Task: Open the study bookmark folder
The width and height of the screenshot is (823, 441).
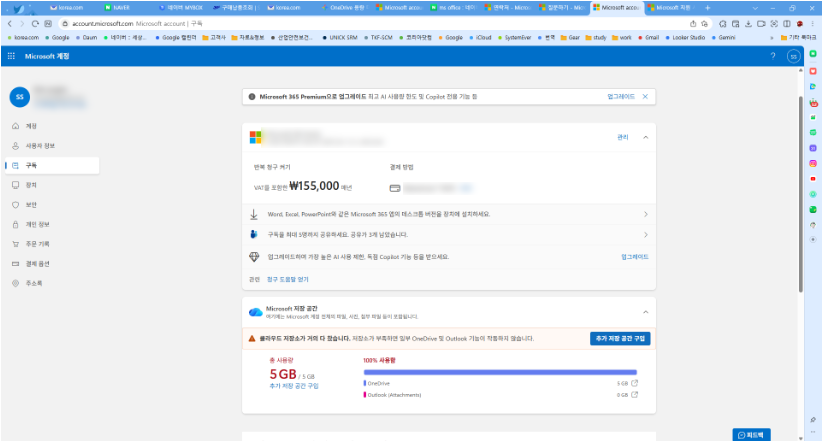Action: click(596, 38)
